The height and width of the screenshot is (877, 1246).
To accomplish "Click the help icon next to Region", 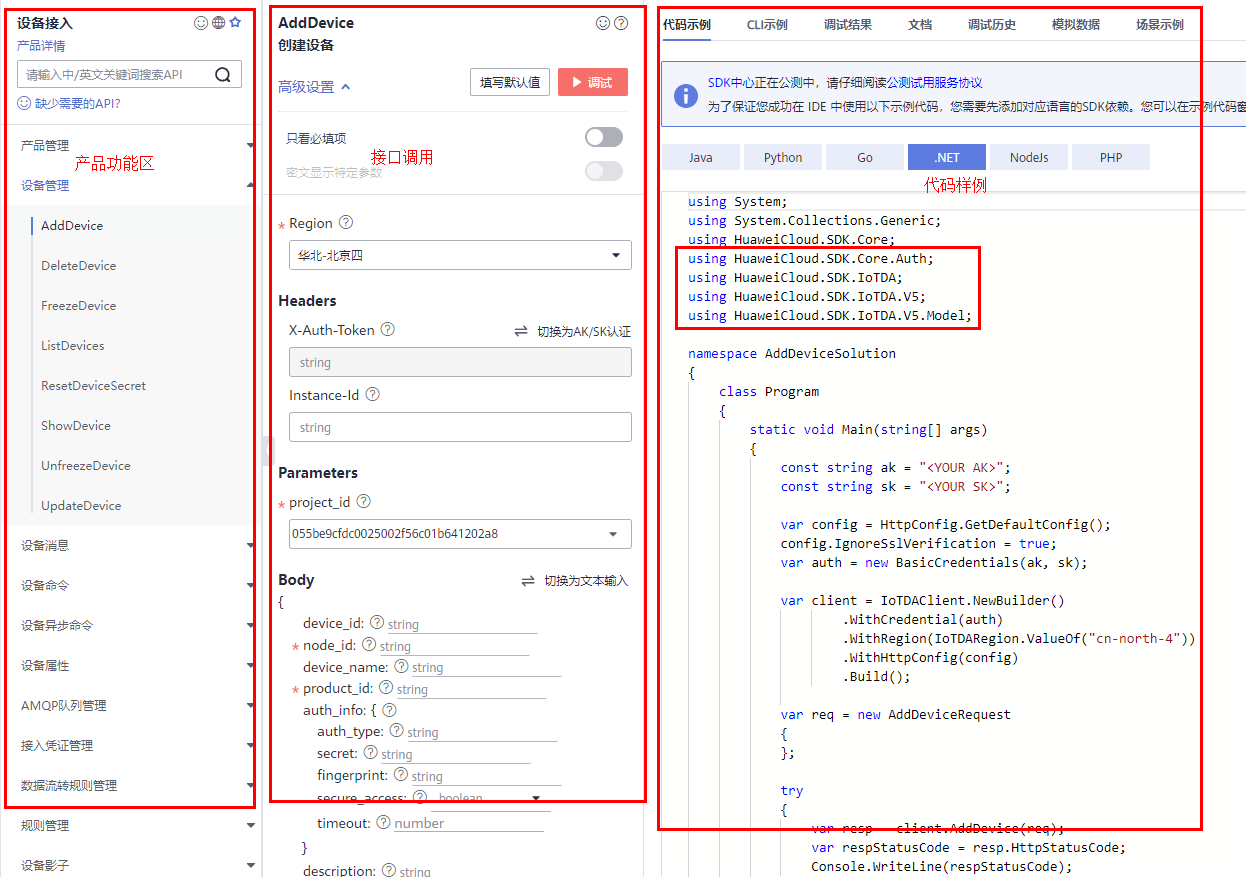I will click(x=346, y=223).
